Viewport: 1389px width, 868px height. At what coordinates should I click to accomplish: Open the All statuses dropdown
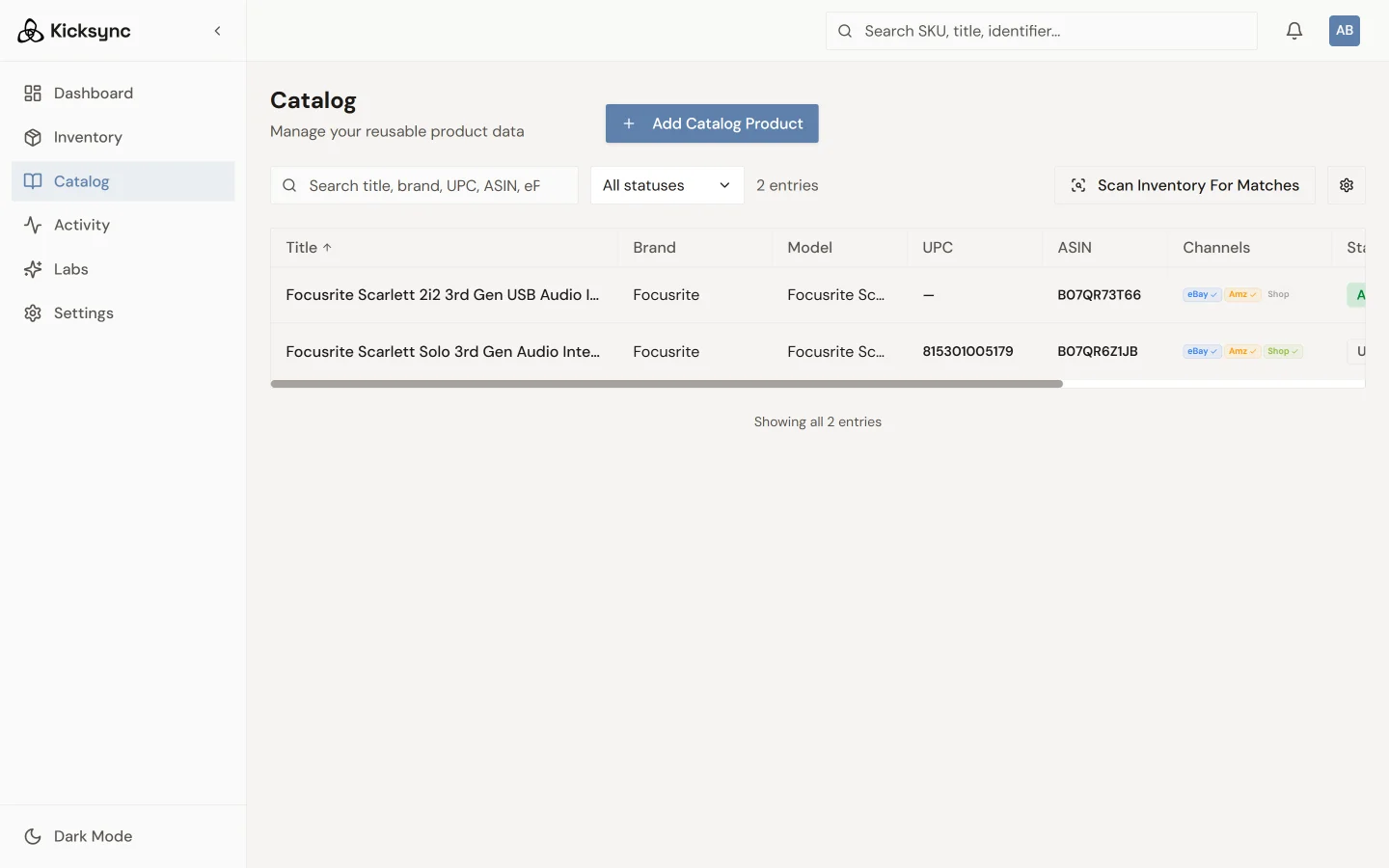[x=667, y=185]
